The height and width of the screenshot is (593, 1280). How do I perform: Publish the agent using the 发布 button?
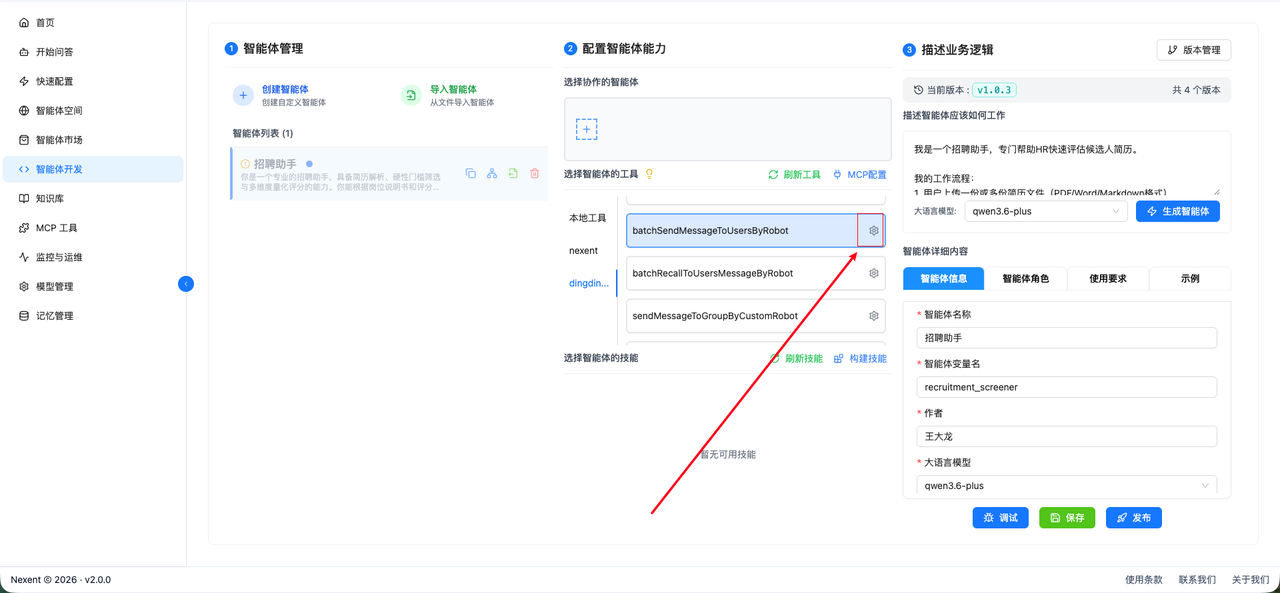coord(1133,517)
